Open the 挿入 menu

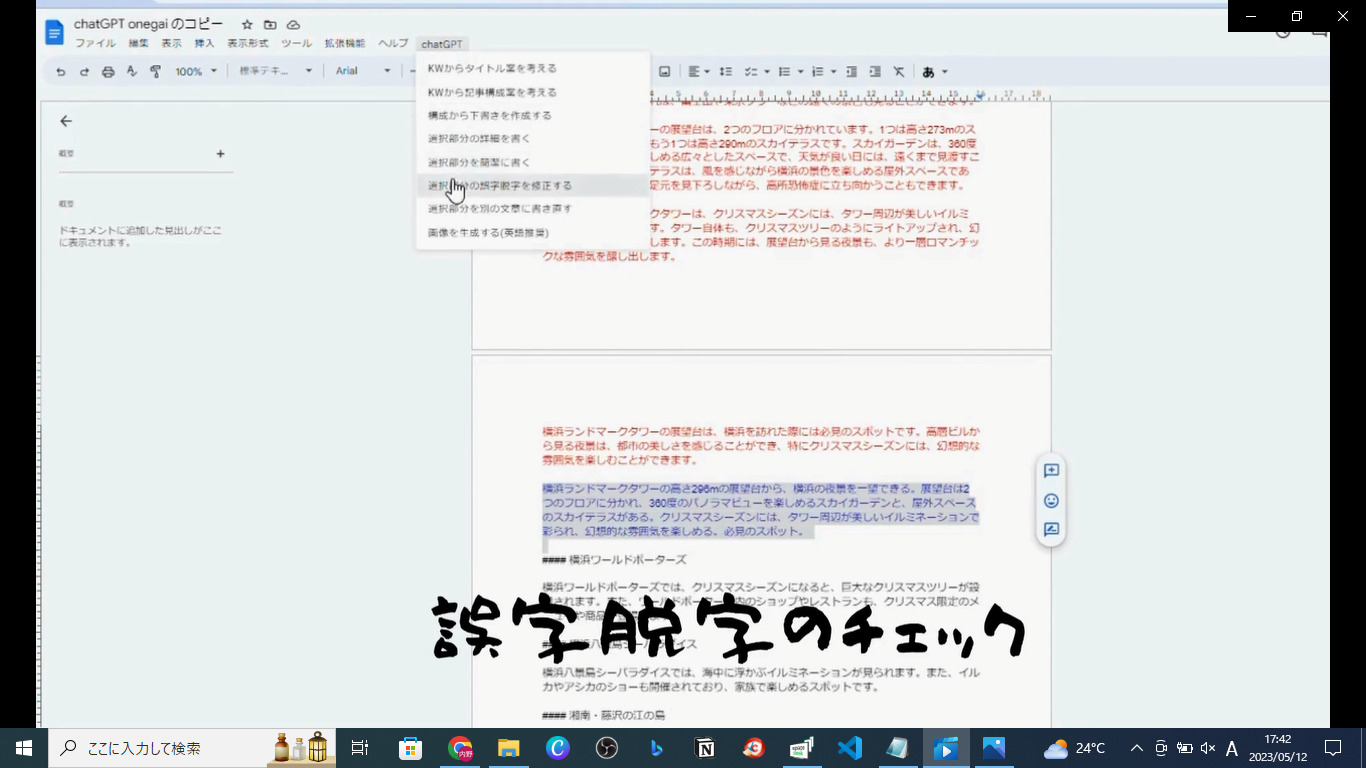pyautogui.click(x=204, y=44)
